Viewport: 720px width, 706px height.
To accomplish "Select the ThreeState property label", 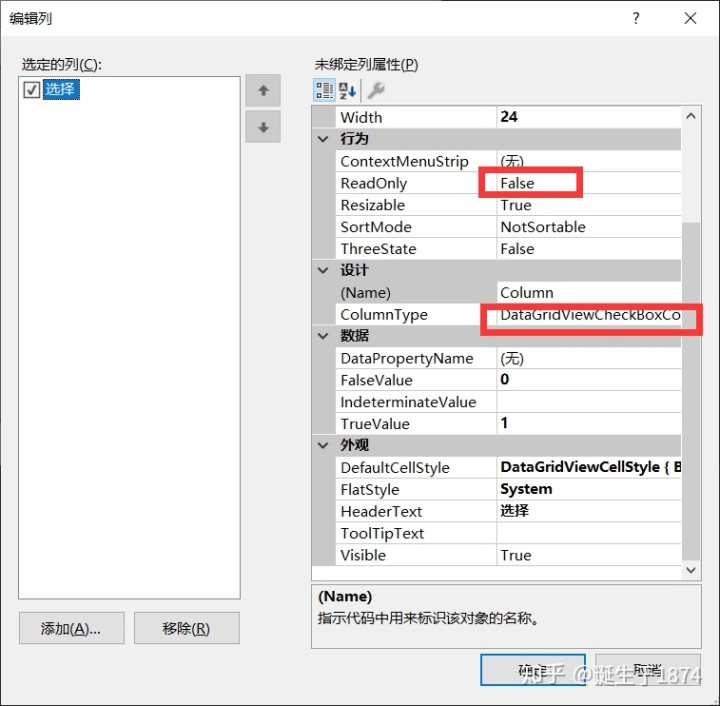I will coord(378,249).
